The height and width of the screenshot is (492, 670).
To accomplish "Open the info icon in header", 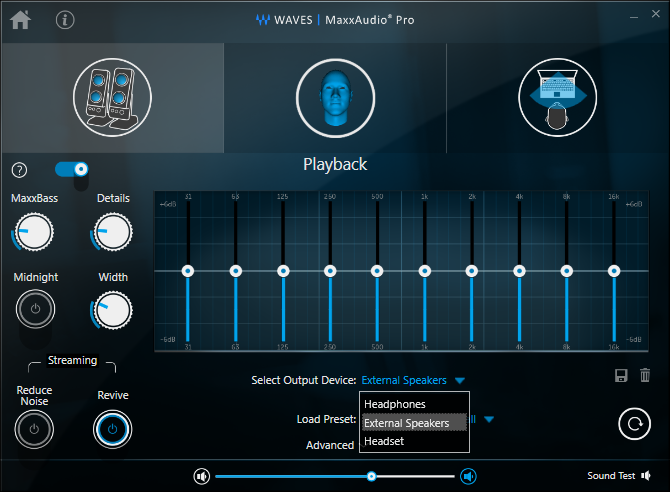I will (65, 20).
